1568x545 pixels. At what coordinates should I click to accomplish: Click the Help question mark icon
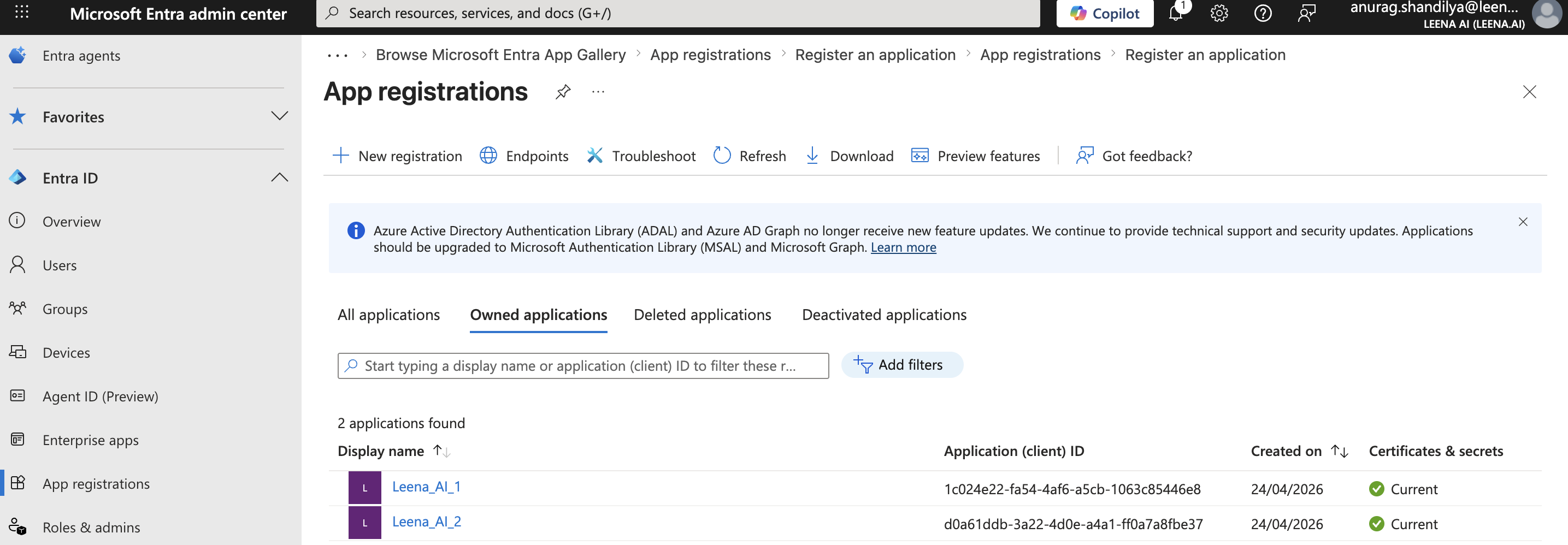[1263, 13]
